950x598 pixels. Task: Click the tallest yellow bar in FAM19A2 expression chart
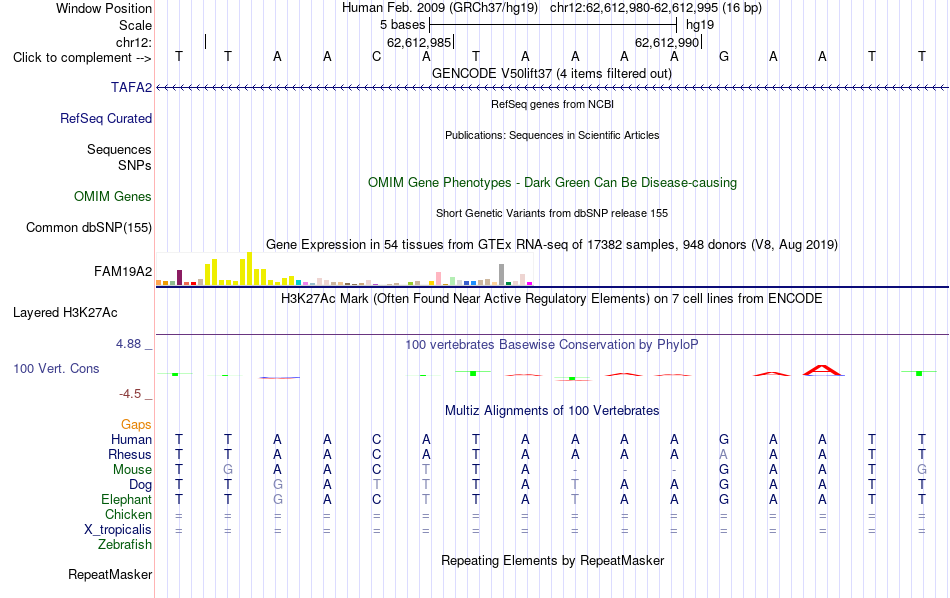[x=249, y=269]
